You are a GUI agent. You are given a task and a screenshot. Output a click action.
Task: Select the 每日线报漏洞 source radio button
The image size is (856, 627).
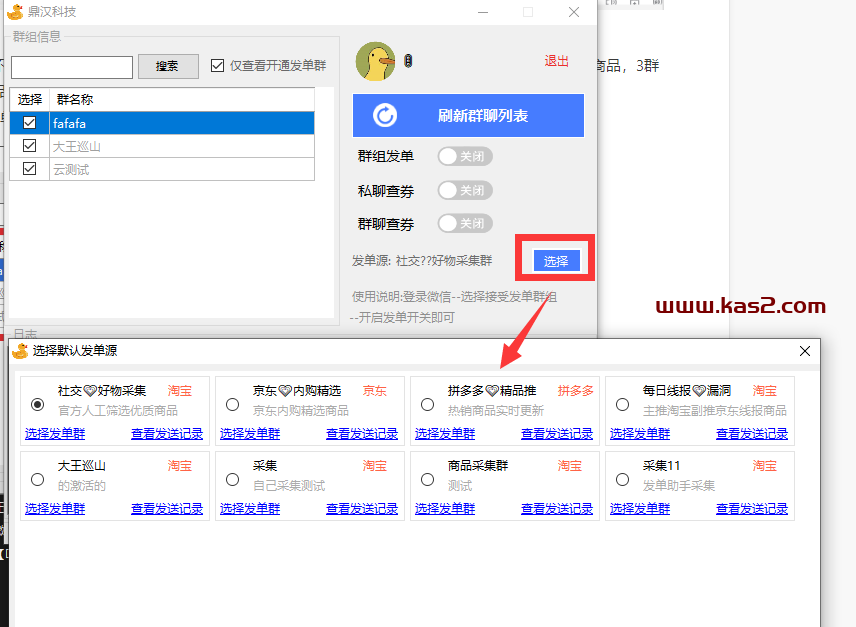tap(622, 404)
